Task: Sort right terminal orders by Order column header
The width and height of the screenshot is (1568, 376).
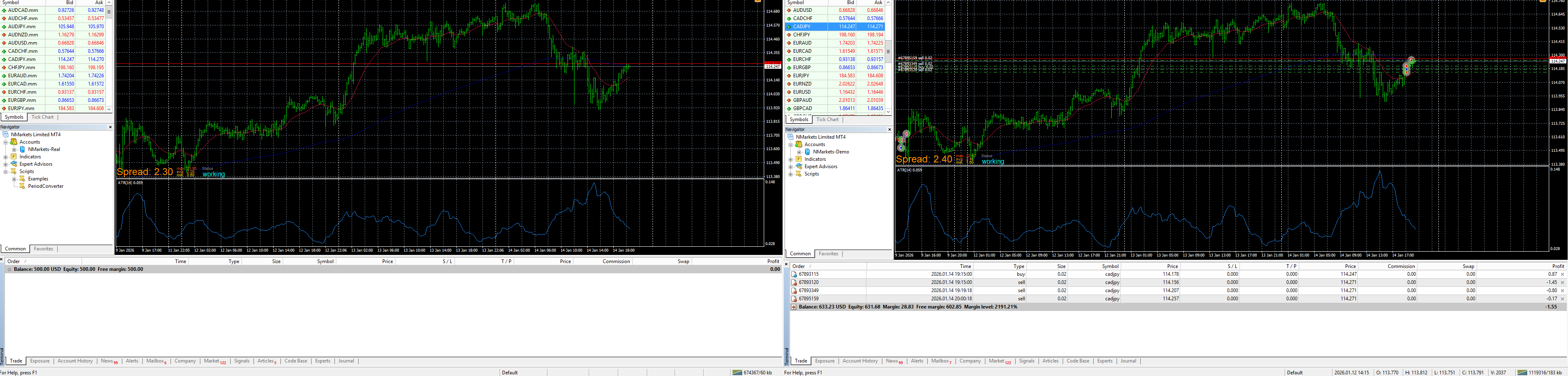Action: tap(828, 266)
